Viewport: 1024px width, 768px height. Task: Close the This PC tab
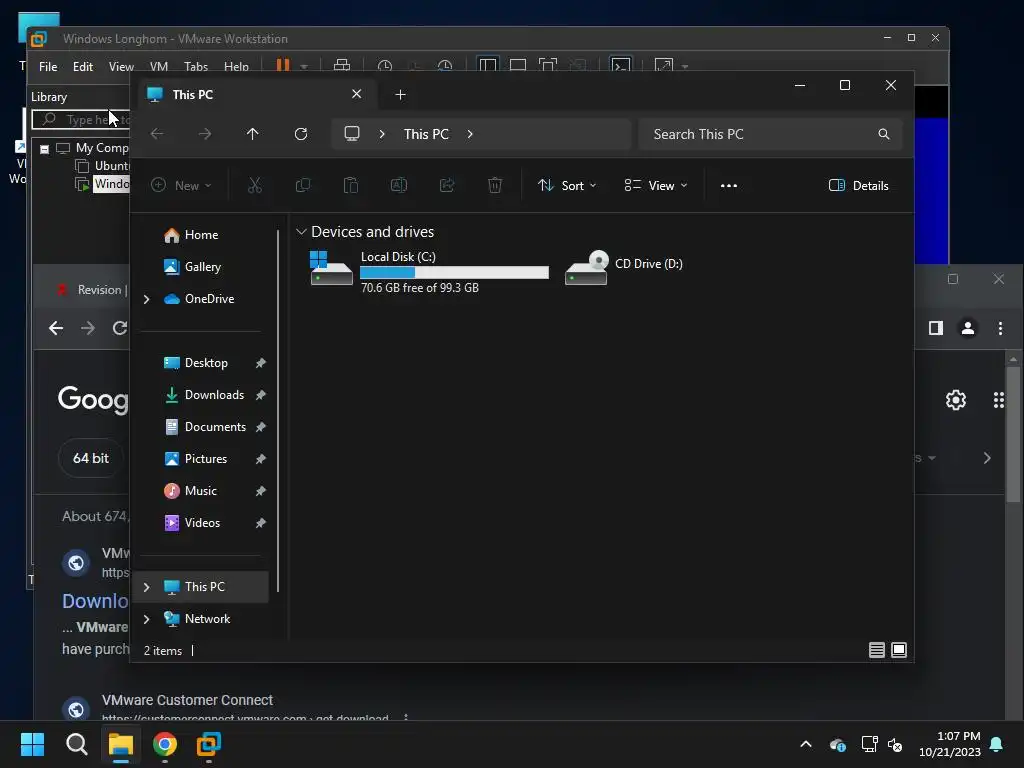pos(357,94)
